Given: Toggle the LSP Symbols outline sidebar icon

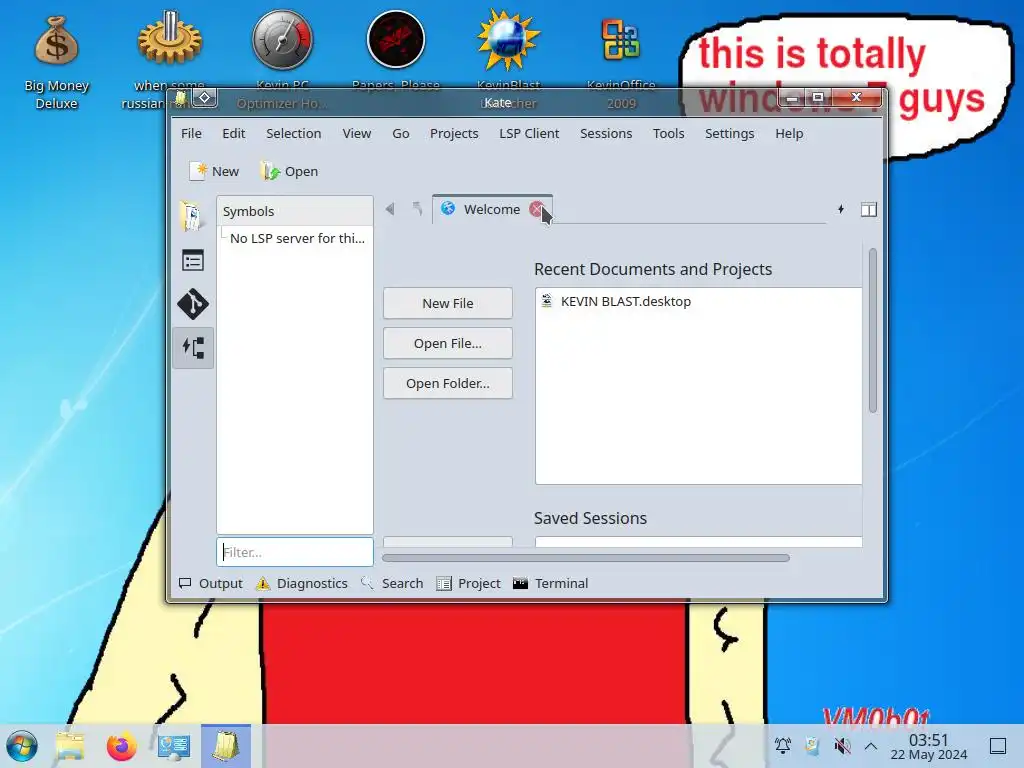Looking at the screenshot, I should click(193, 347).
